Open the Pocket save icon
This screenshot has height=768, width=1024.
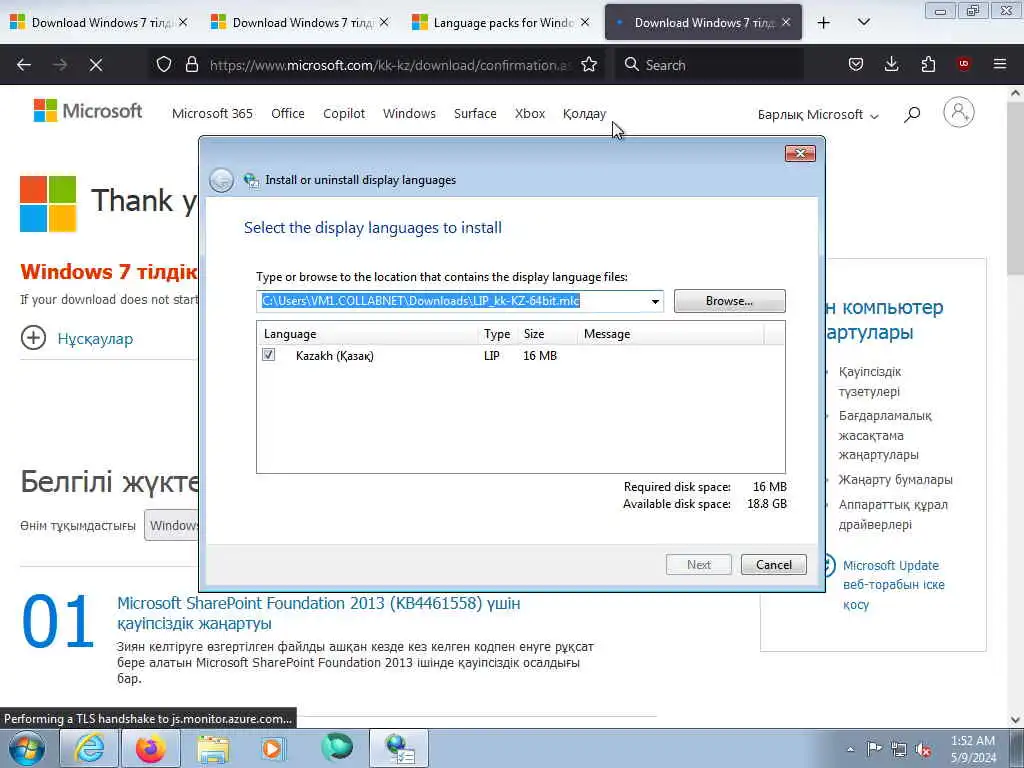[x=856, y=65]
